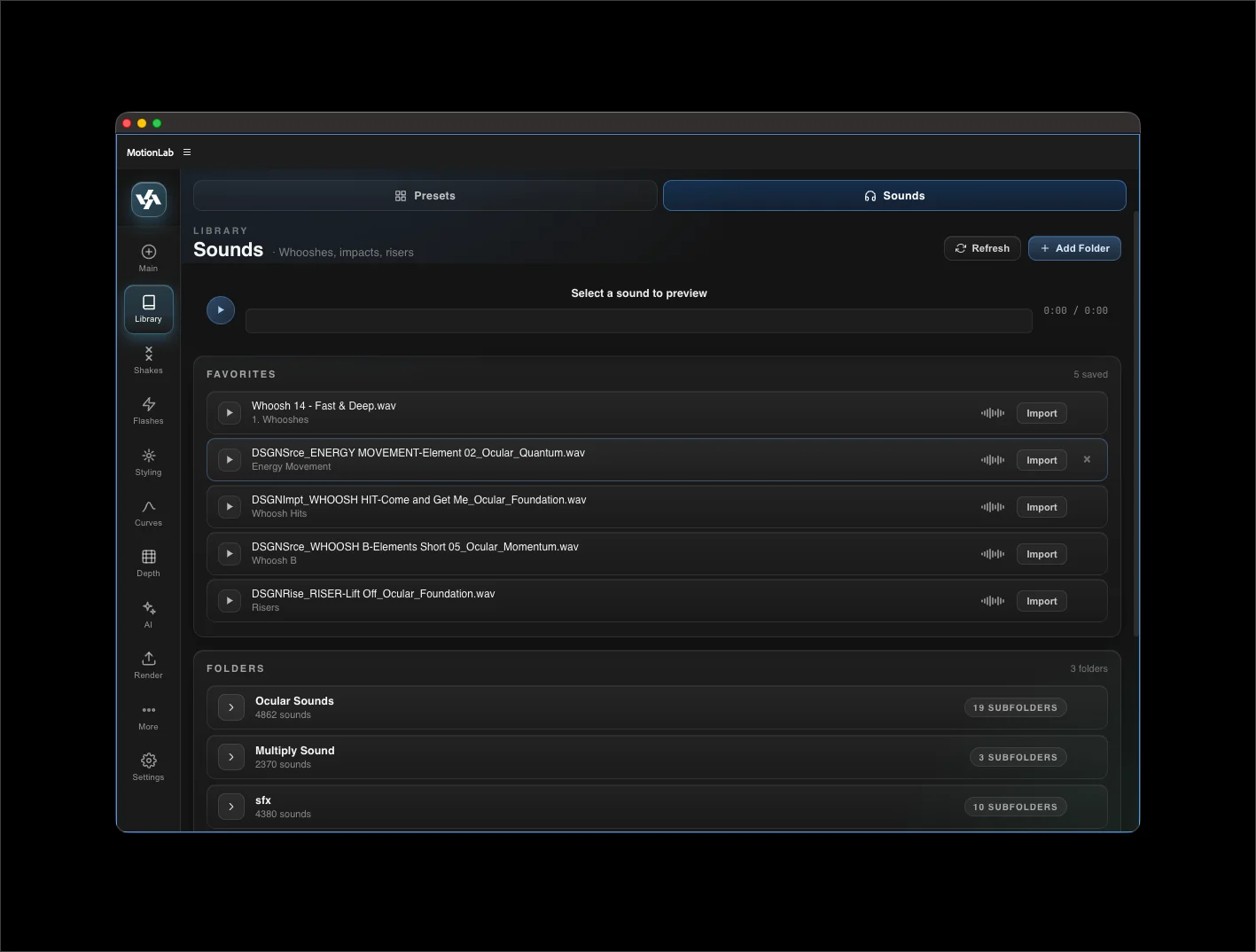Select the DSGNRise_RISER-Lift Off filename text
This screenshot has height=952, width=1256.
tap(373, 594)
